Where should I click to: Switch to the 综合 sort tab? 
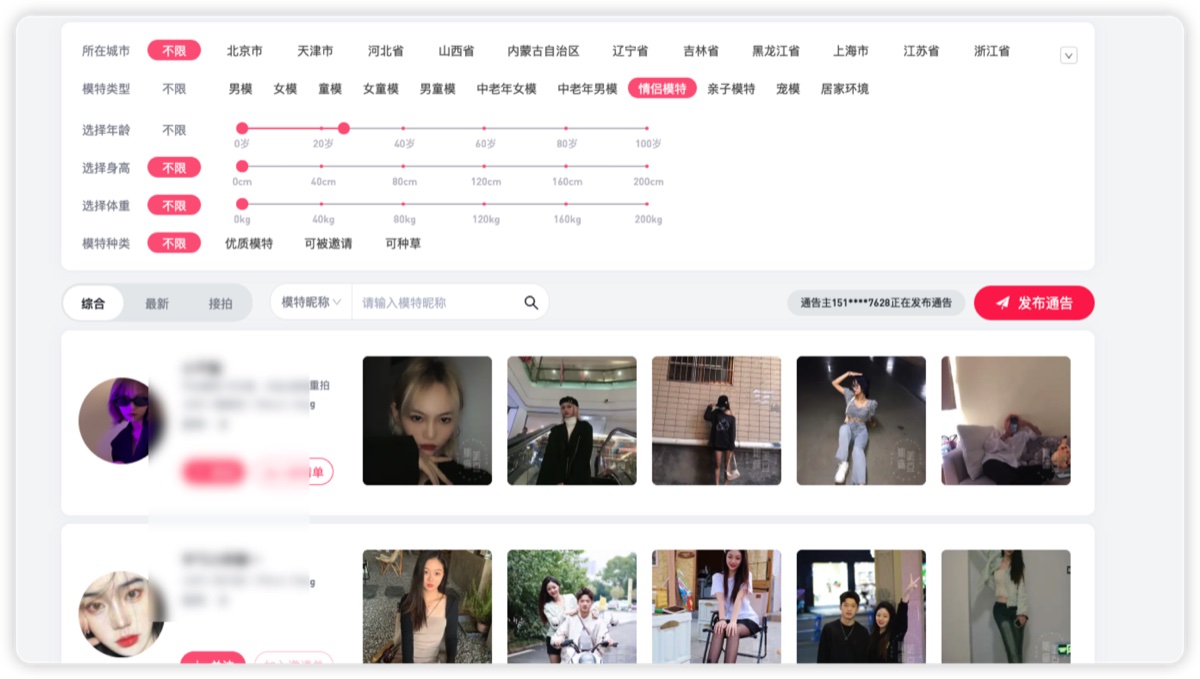(x=93, y=303)
